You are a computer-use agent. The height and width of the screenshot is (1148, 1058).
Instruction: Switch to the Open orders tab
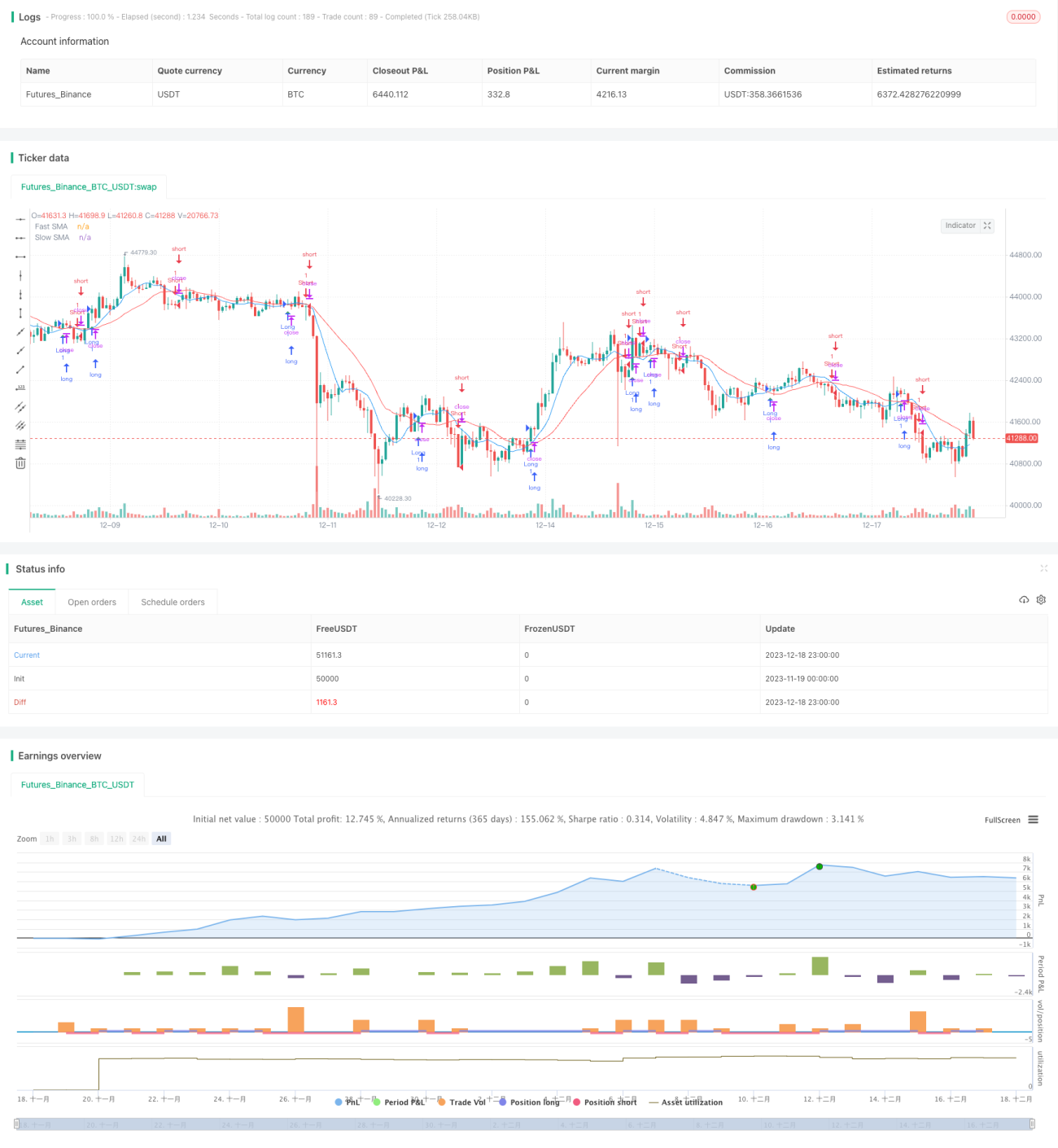click(x=92, y=602)
